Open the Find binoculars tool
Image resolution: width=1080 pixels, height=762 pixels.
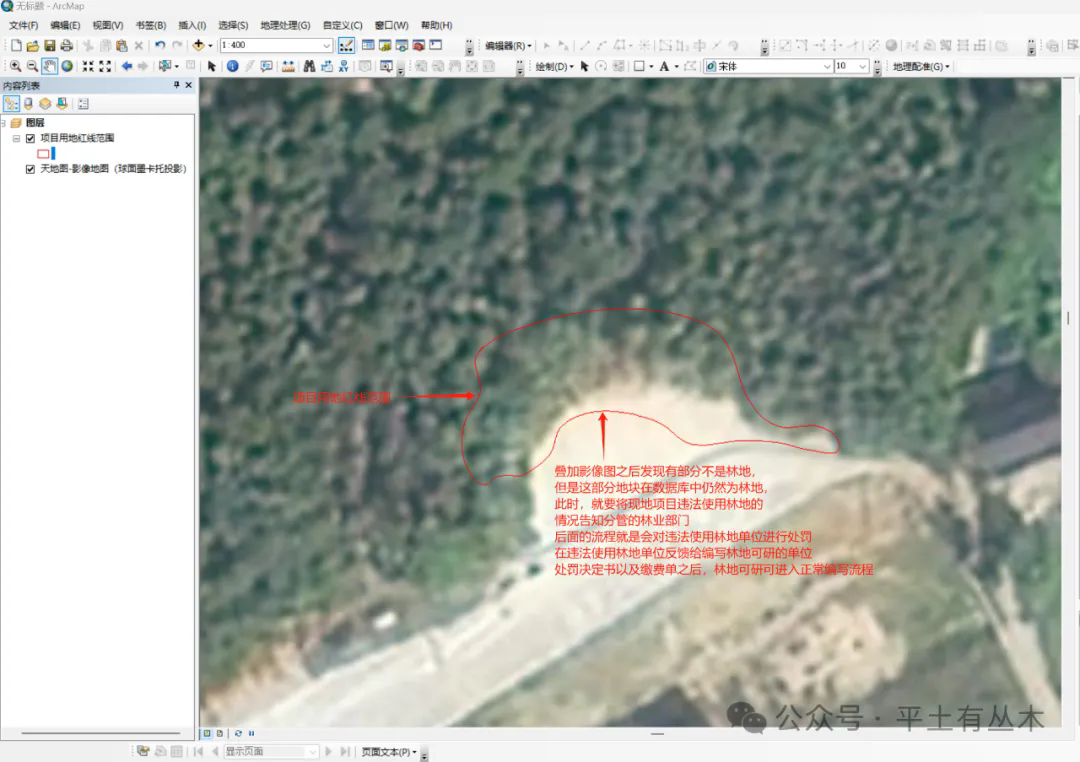pos(310,66)
